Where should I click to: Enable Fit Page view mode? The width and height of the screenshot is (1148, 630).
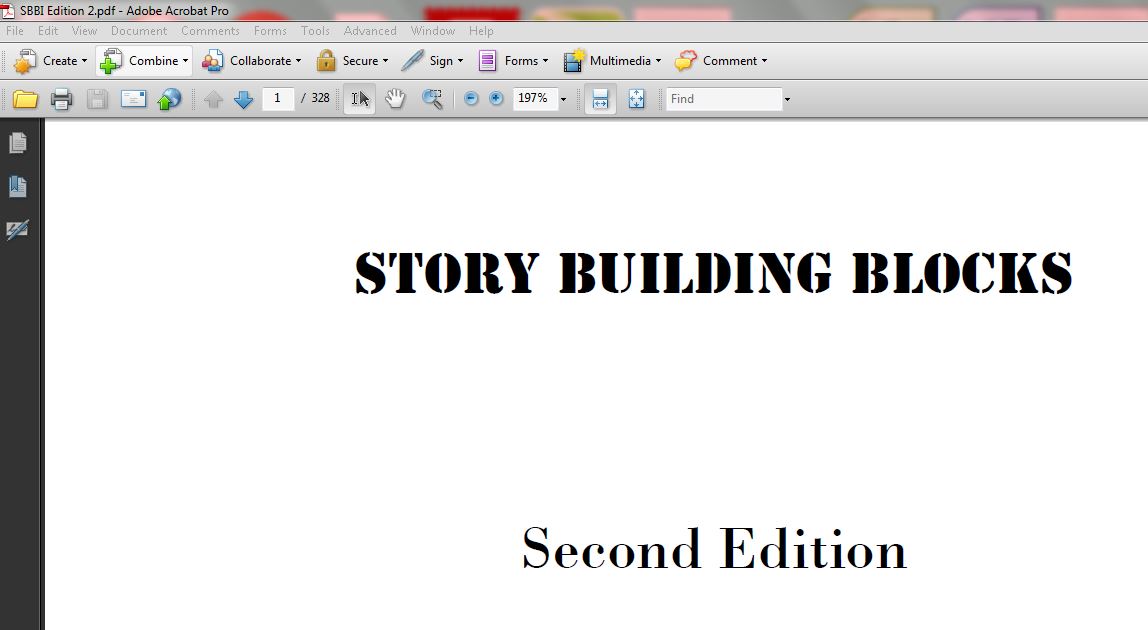pos(637,98)
